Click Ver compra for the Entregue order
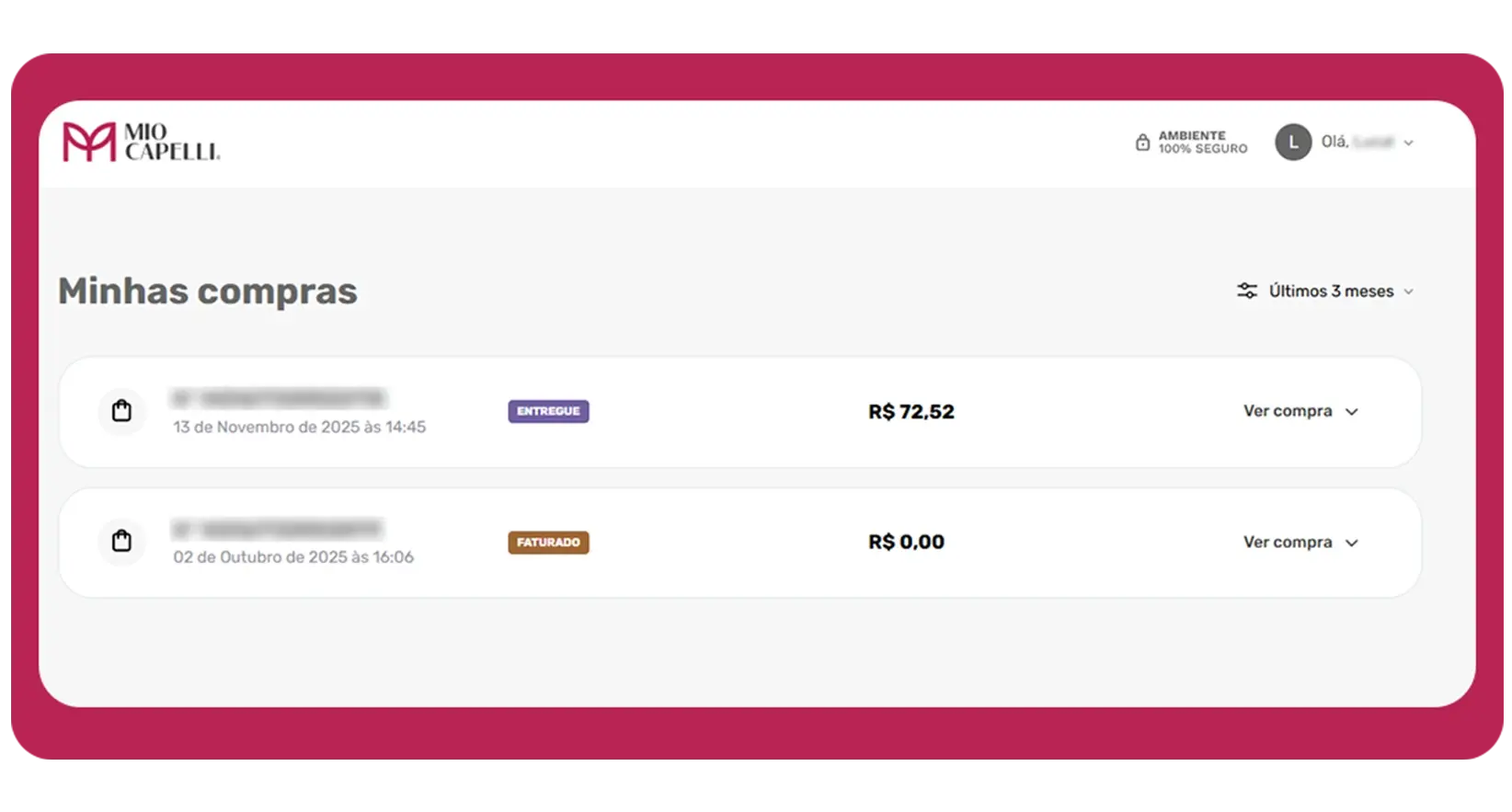1512x812 pixels. pos(1287,411)
